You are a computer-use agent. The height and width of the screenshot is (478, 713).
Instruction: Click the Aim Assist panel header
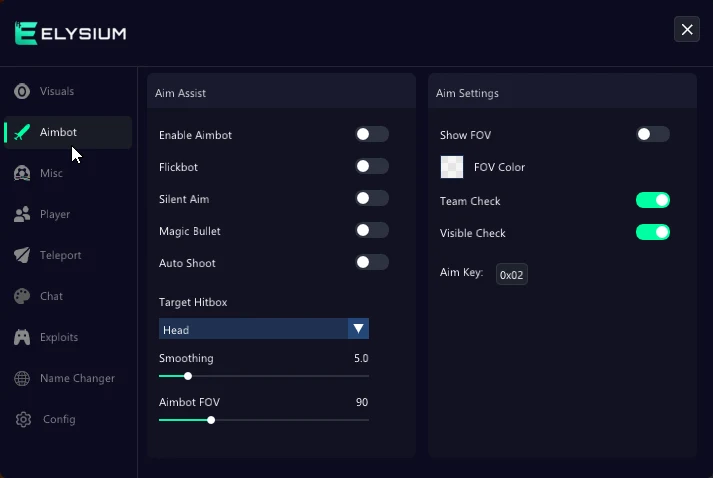pos(281,93)
